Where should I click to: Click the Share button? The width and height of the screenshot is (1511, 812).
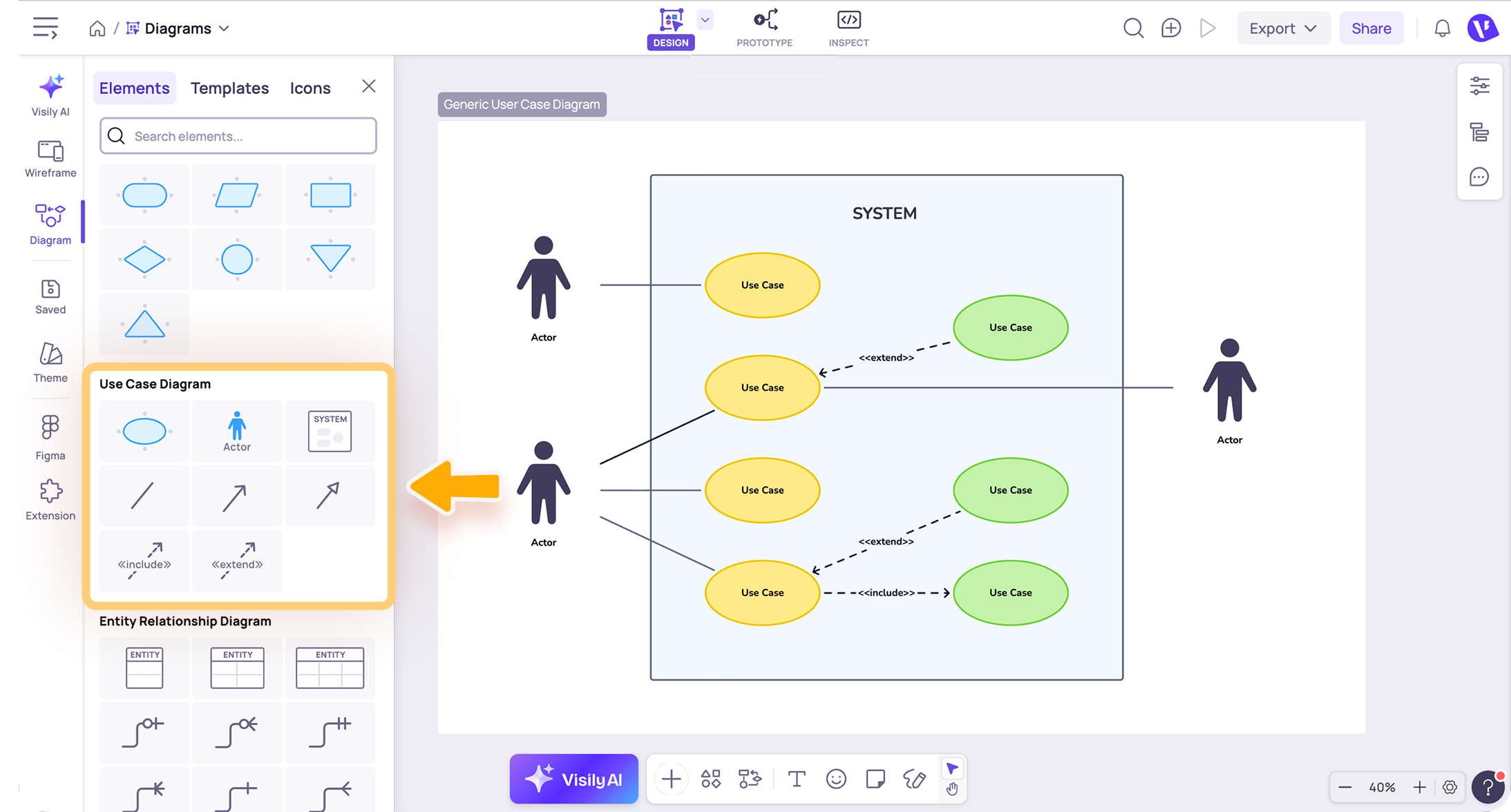tap(1371, 28)
